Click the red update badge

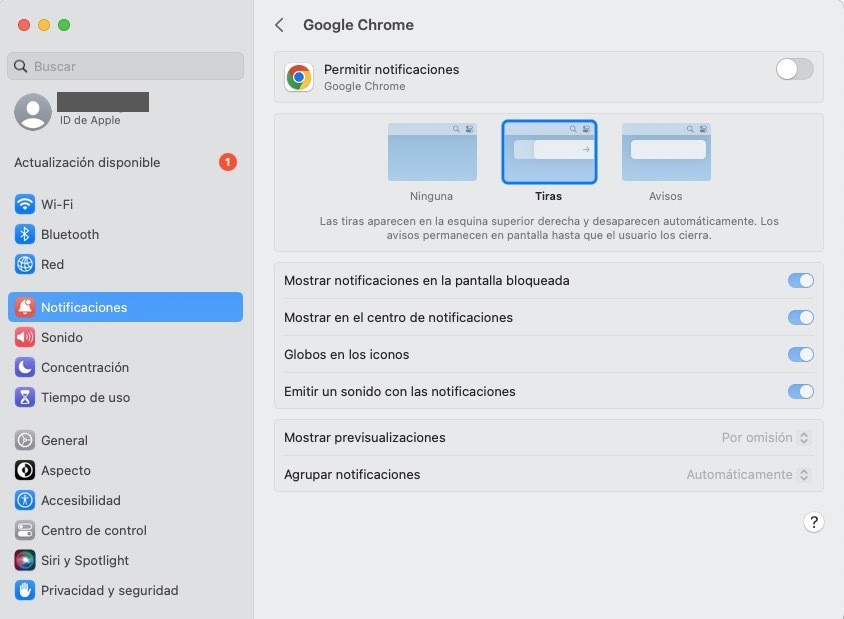tap(228, 162)
